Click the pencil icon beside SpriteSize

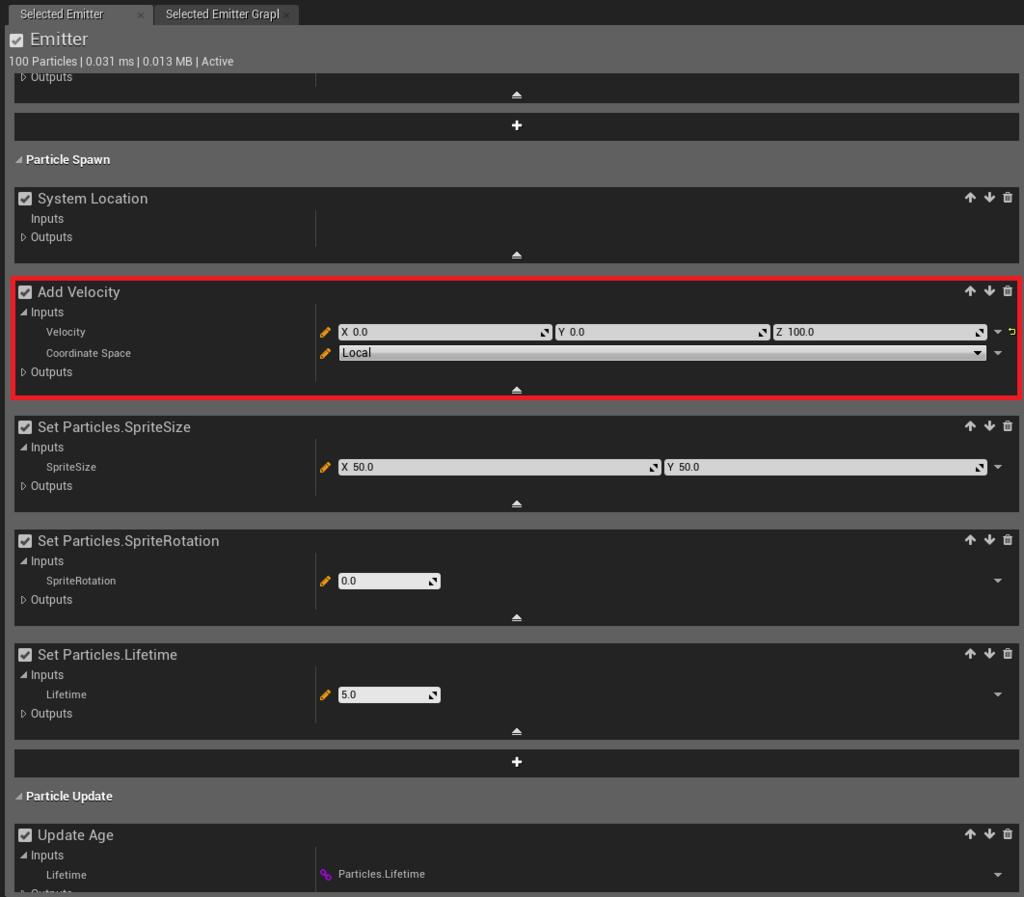[325, 467]
